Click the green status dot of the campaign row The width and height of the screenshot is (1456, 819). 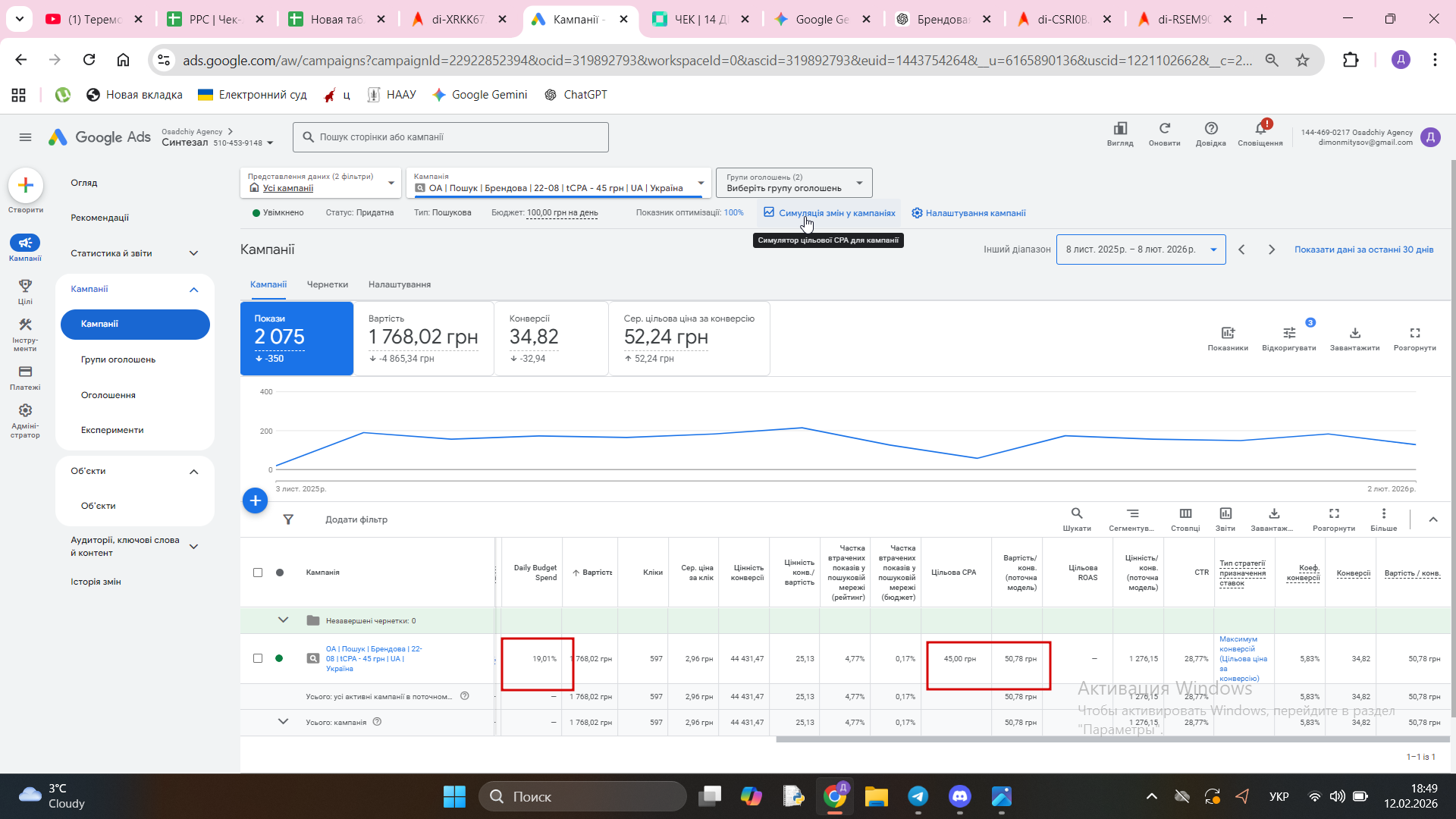[279, 658]
